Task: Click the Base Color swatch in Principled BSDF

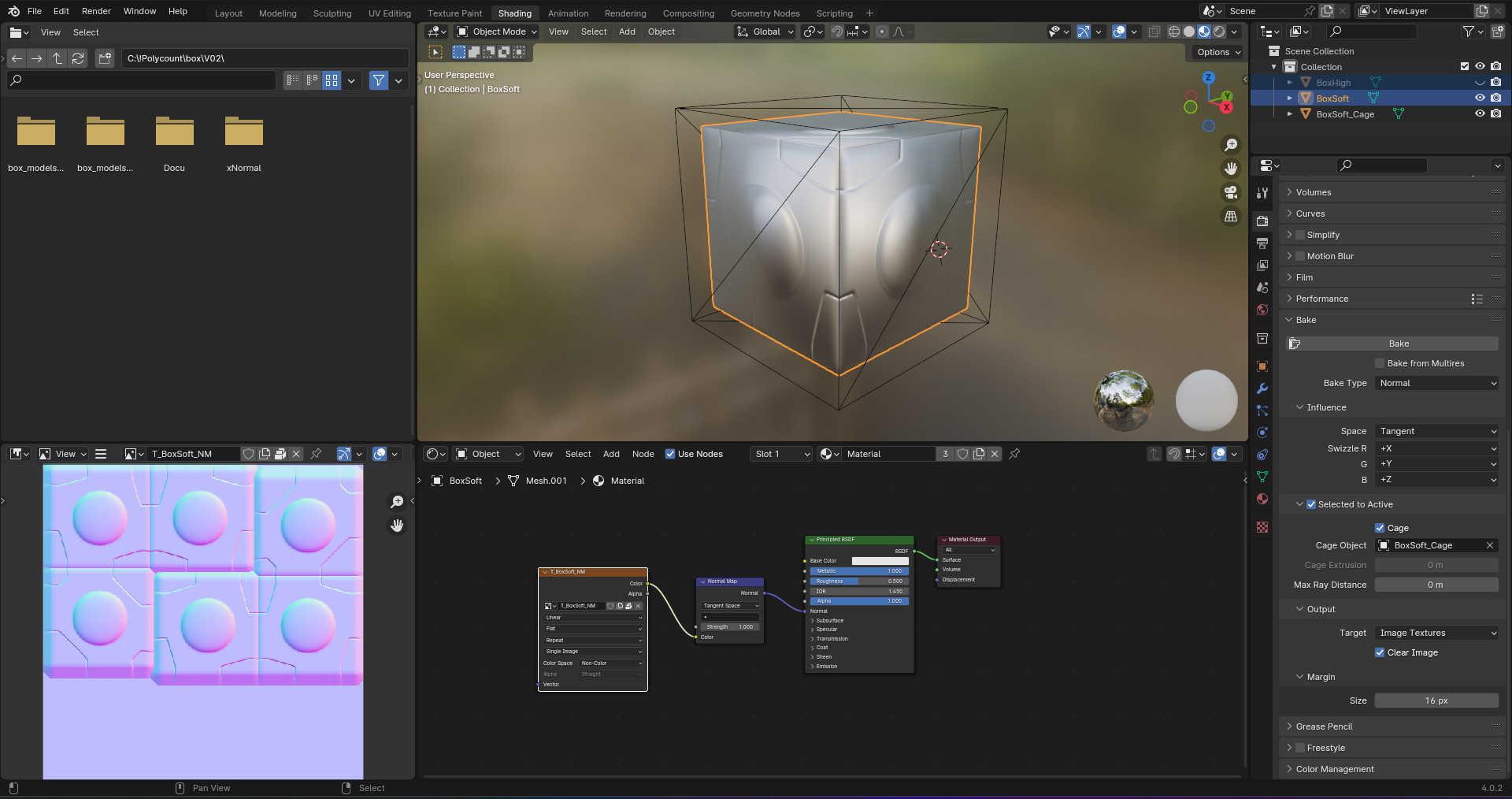Action: (x=880, y=561)
